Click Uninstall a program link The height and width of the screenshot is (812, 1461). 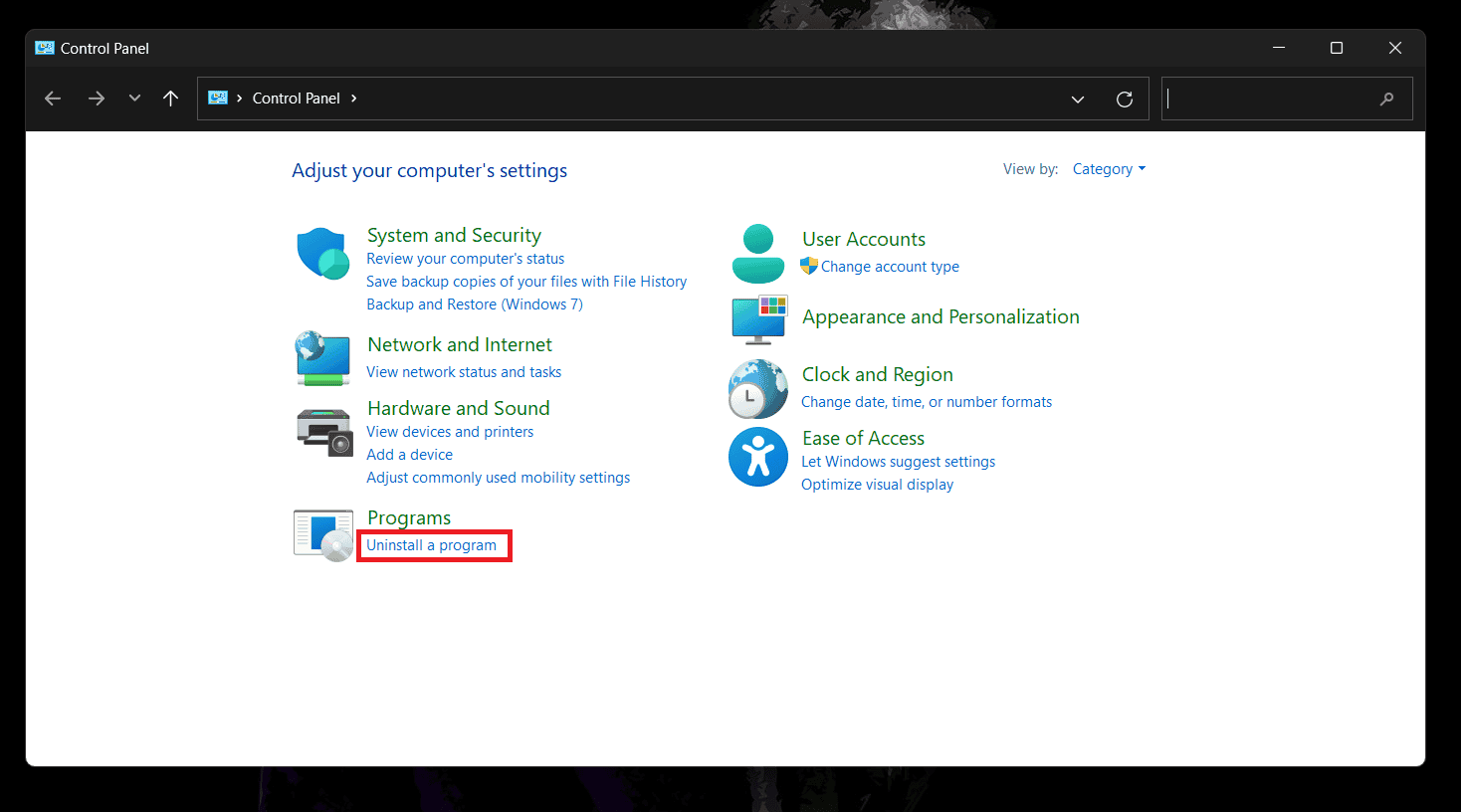[431, 545]
